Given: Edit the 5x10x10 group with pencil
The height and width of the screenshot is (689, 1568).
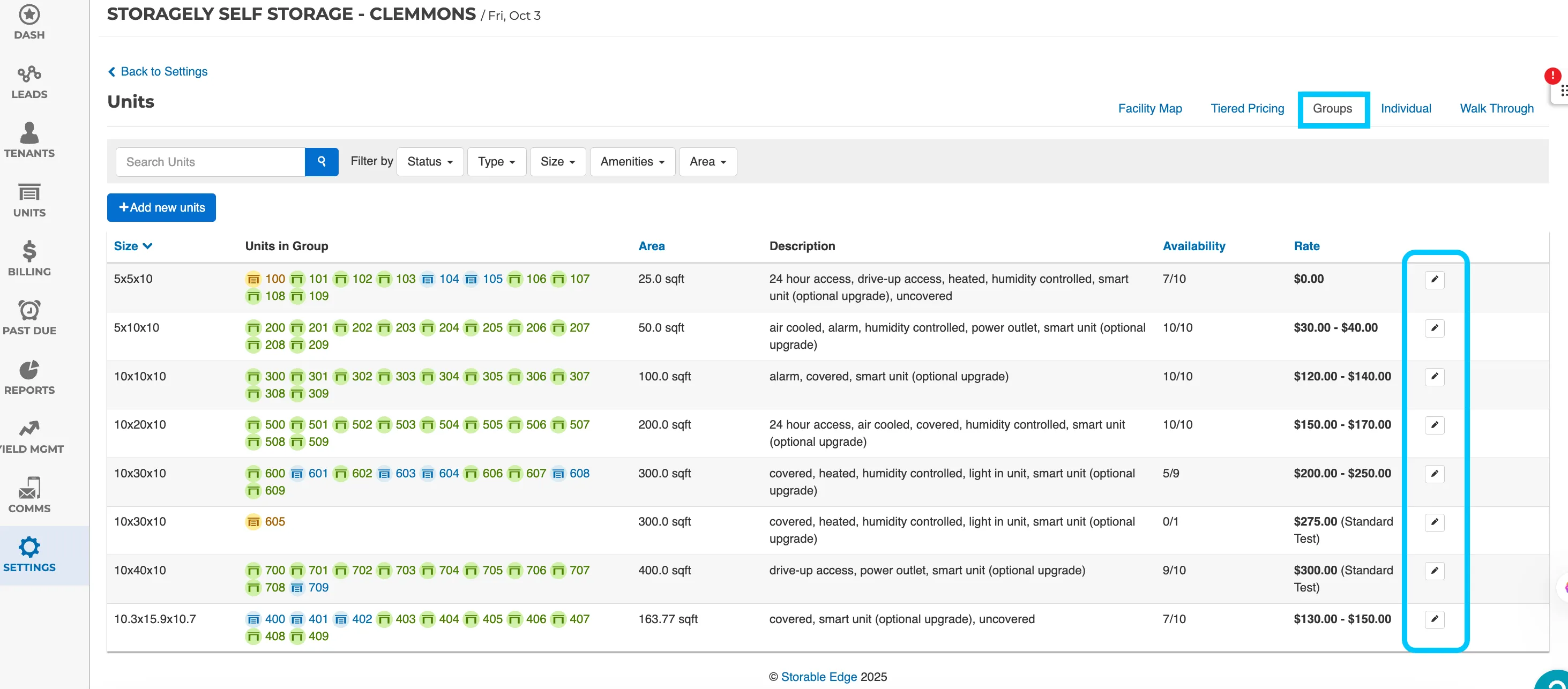Looking at the screenshot, I should tap(1434, 328).
